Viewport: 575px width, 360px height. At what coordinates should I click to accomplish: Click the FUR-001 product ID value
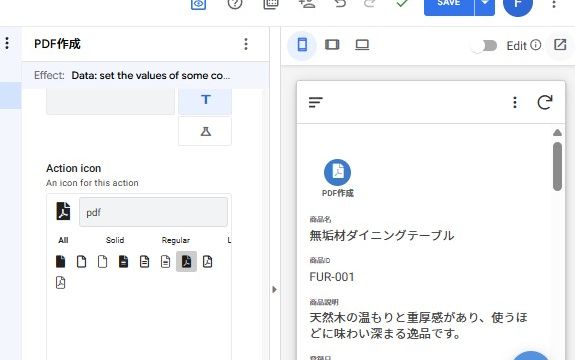[332, 277]
